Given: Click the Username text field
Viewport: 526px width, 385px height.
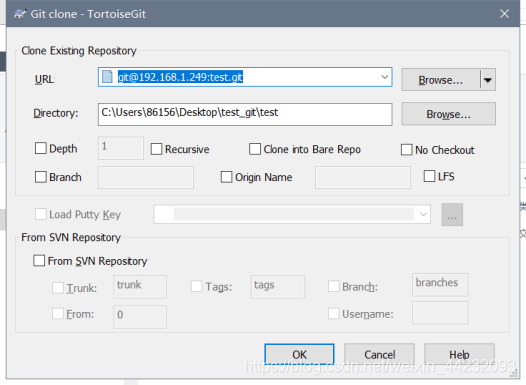Looking at the screenshot, I should 440,313.
